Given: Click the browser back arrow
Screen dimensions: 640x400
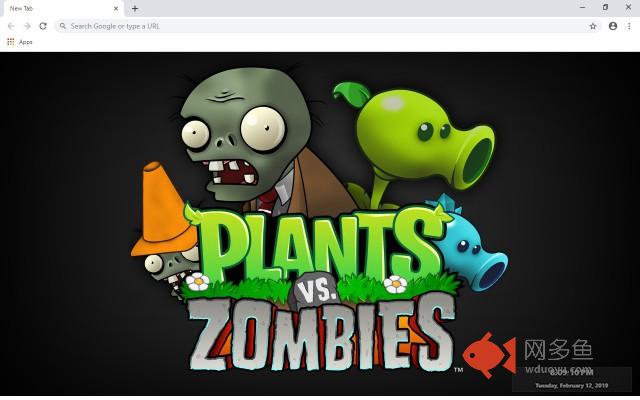Looking at the screenshot, I should pyautogui.click(x=11, y=26).
